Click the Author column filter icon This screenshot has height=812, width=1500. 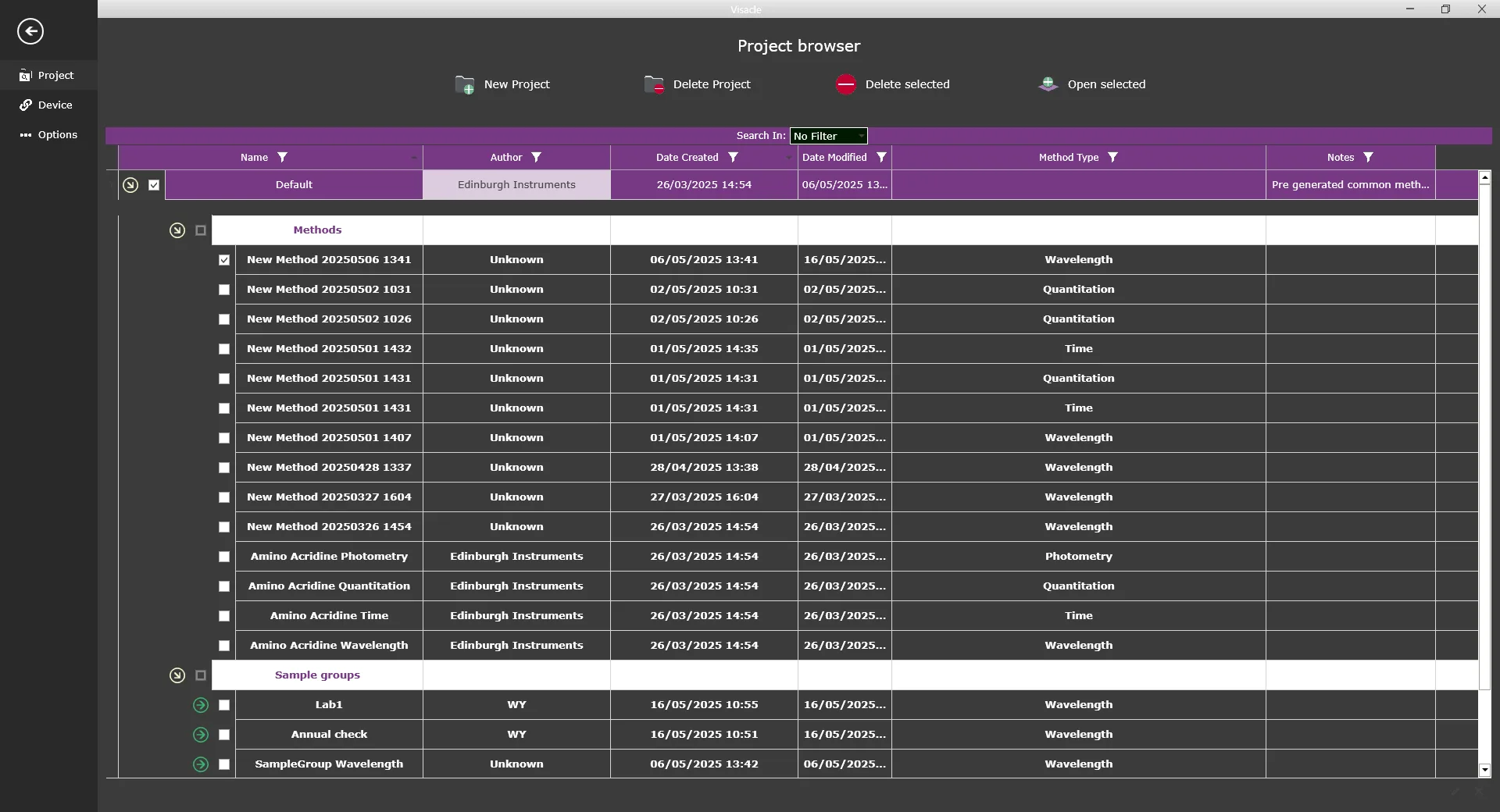536,157
